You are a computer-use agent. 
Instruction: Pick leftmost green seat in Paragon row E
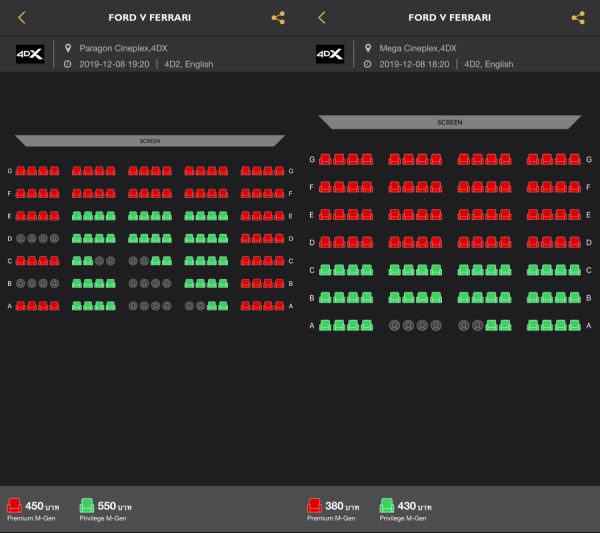pyautogui.click(x=77, y=216)
